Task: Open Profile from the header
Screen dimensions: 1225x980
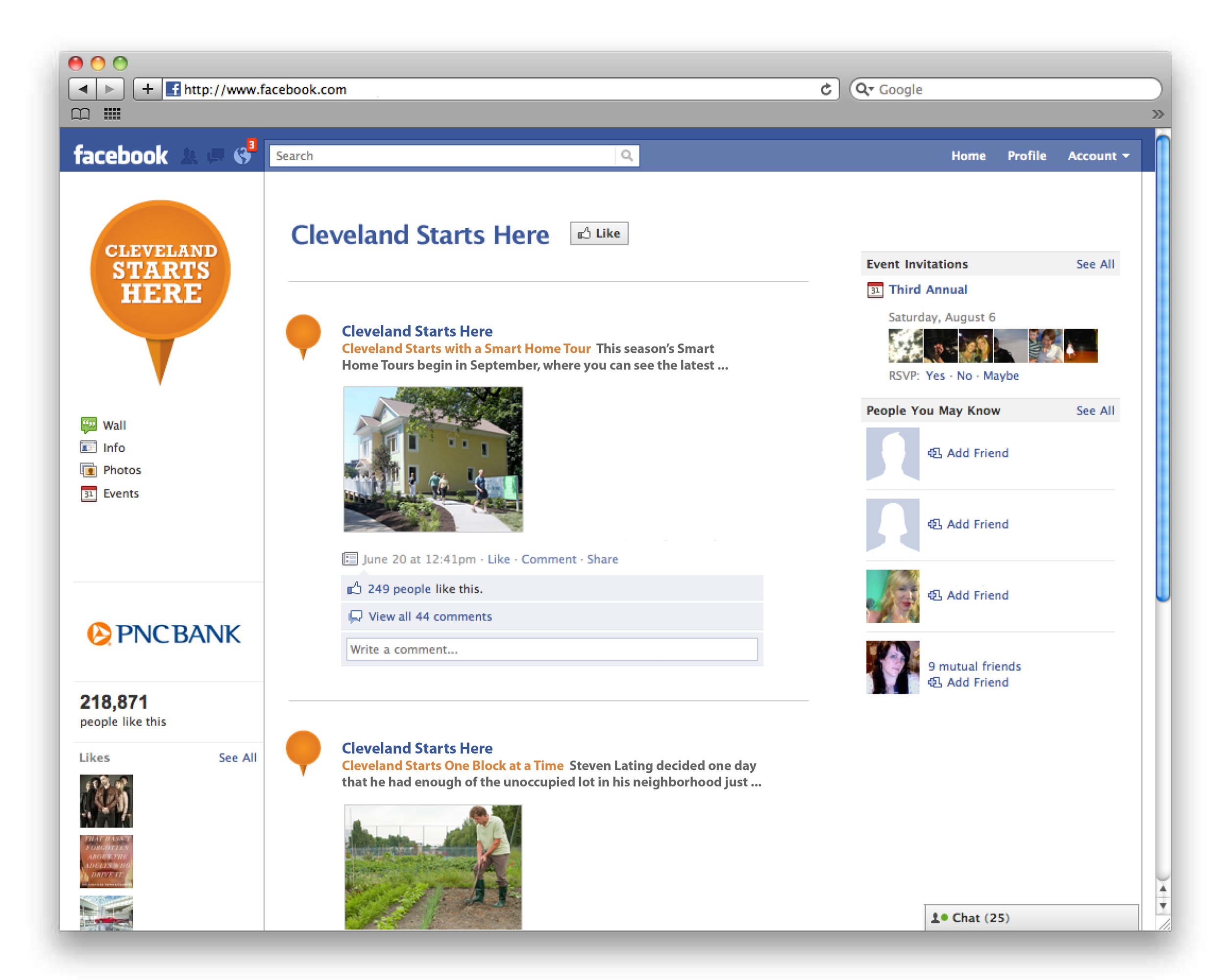Action: (x=1026, y=156)
